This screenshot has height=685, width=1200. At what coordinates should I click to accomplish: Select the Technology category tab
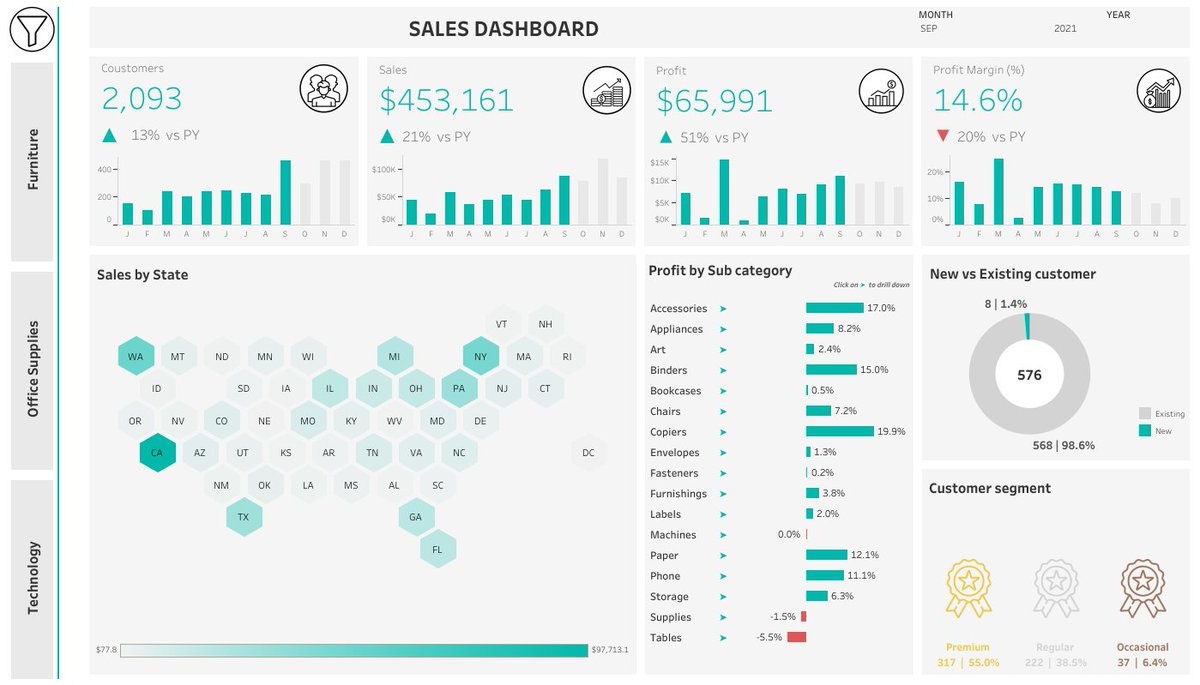coord(32,577)
